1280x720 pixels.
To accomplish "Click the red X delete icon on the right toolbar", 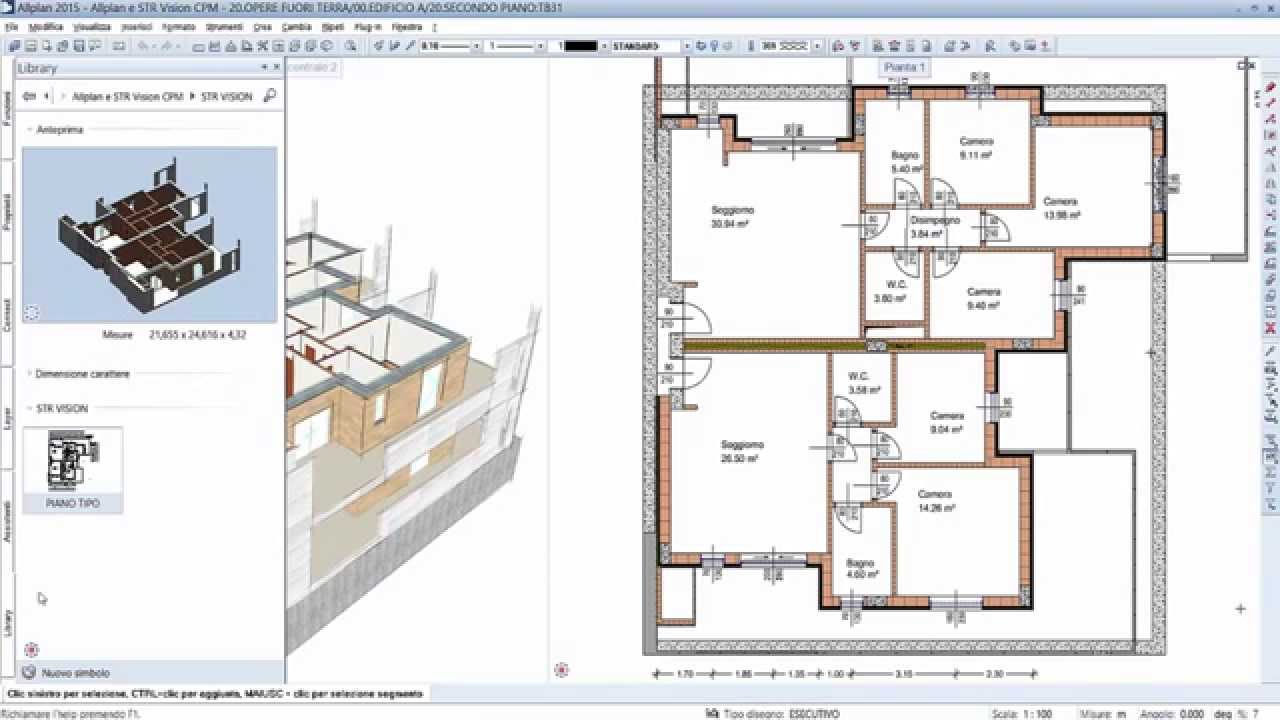I will click(x=1271, y=328).
